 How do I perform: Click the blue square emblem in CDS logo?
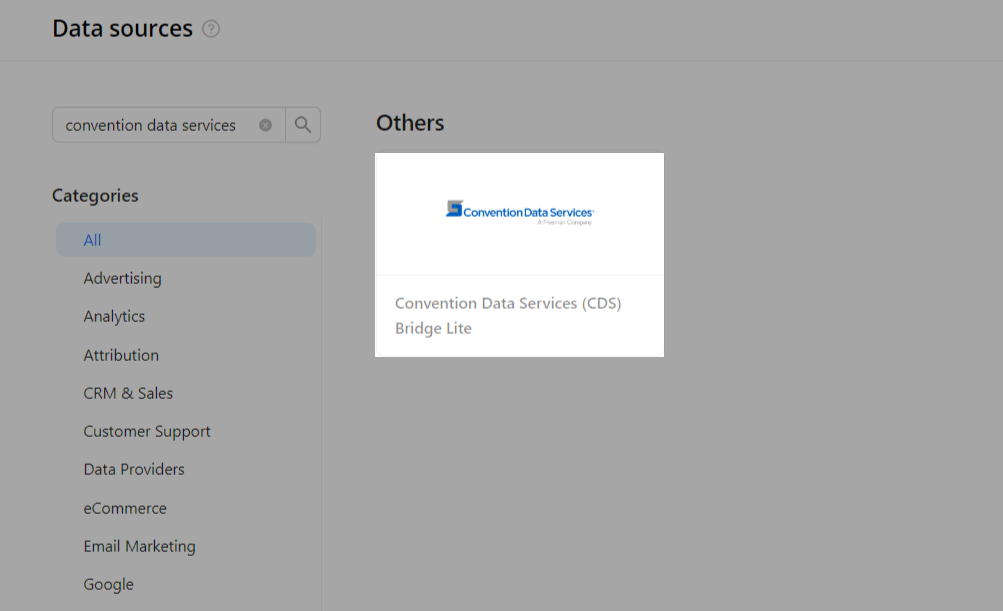pos(454,209)
